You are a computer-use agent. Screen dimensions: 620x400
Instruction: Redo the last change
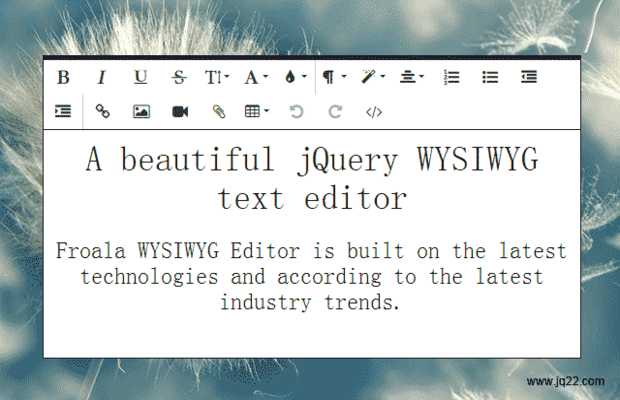(x=335, y=111)
